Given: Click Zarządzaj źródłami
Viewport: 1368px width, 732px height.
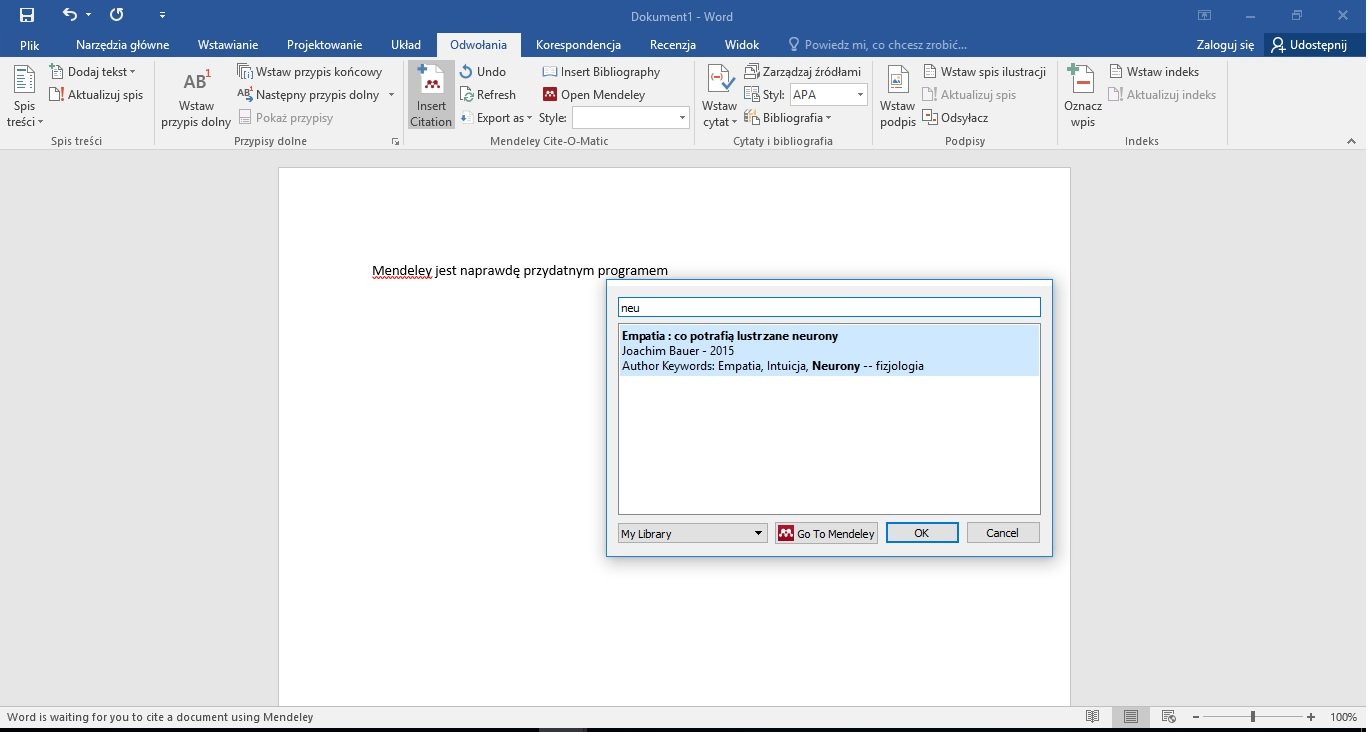Looking at the screenshot, I should click(803, 72).
